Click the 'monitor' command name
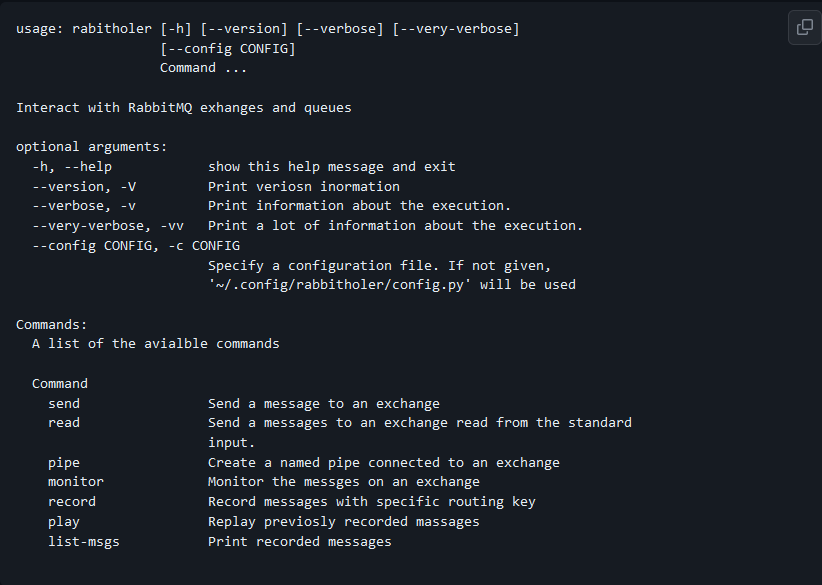Image resolution: width=822 pixels, height=585 pixels. click(76, 482)
